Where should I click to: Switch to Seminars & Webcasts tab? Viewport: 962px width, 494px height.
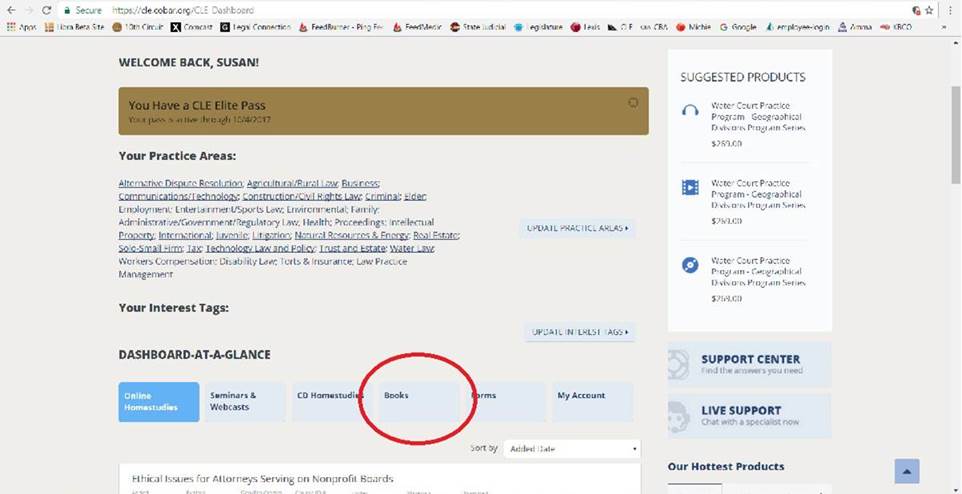point(245,402)
